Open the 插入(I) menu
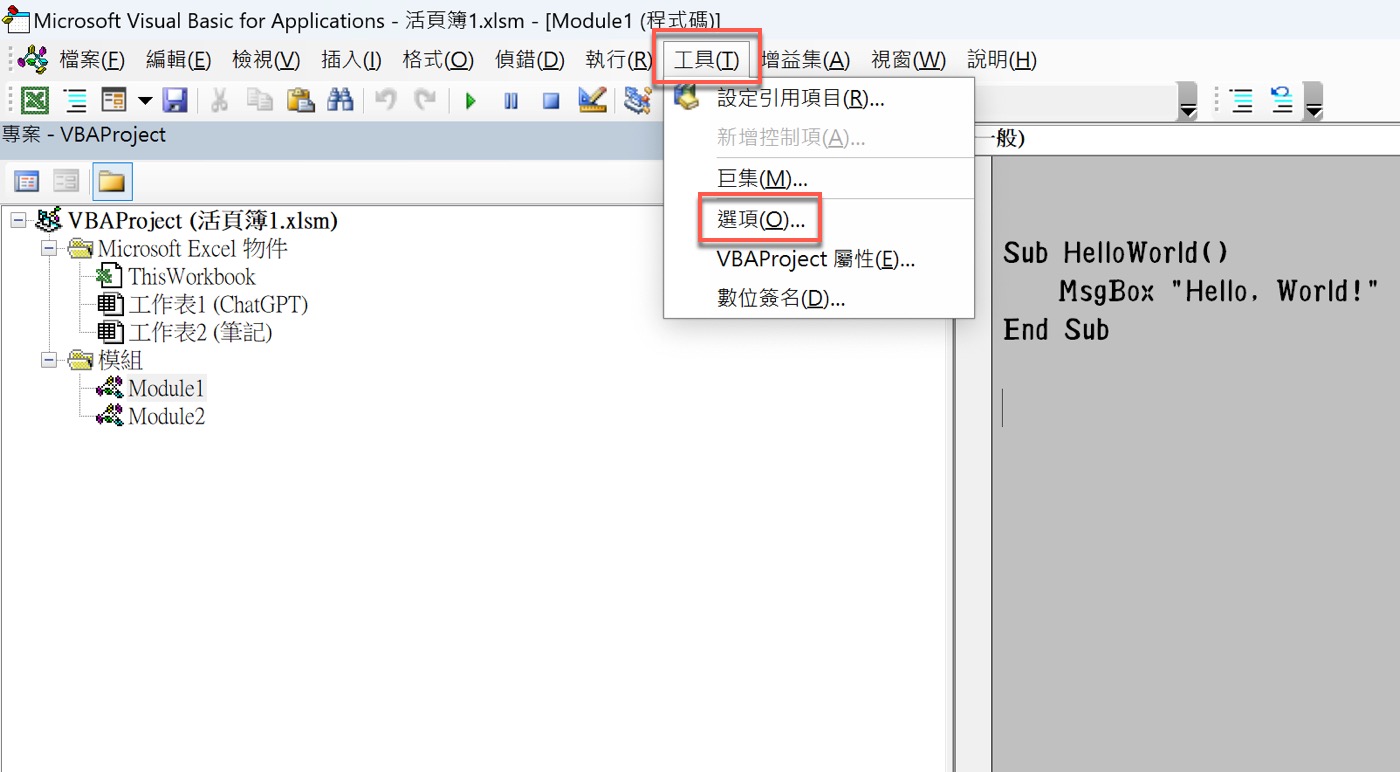Viewport: 1400px width, 772px height. 351,60
